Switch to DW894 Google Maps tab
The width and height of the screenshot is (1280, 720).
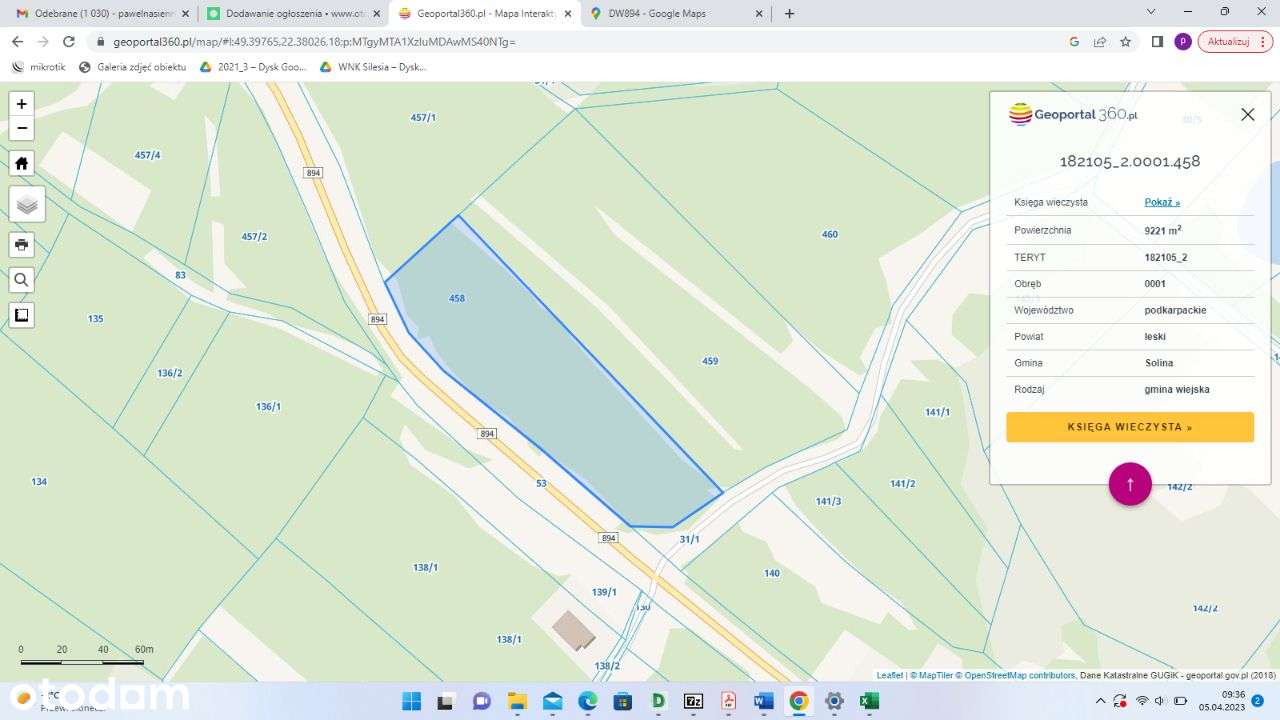(676, 13)
